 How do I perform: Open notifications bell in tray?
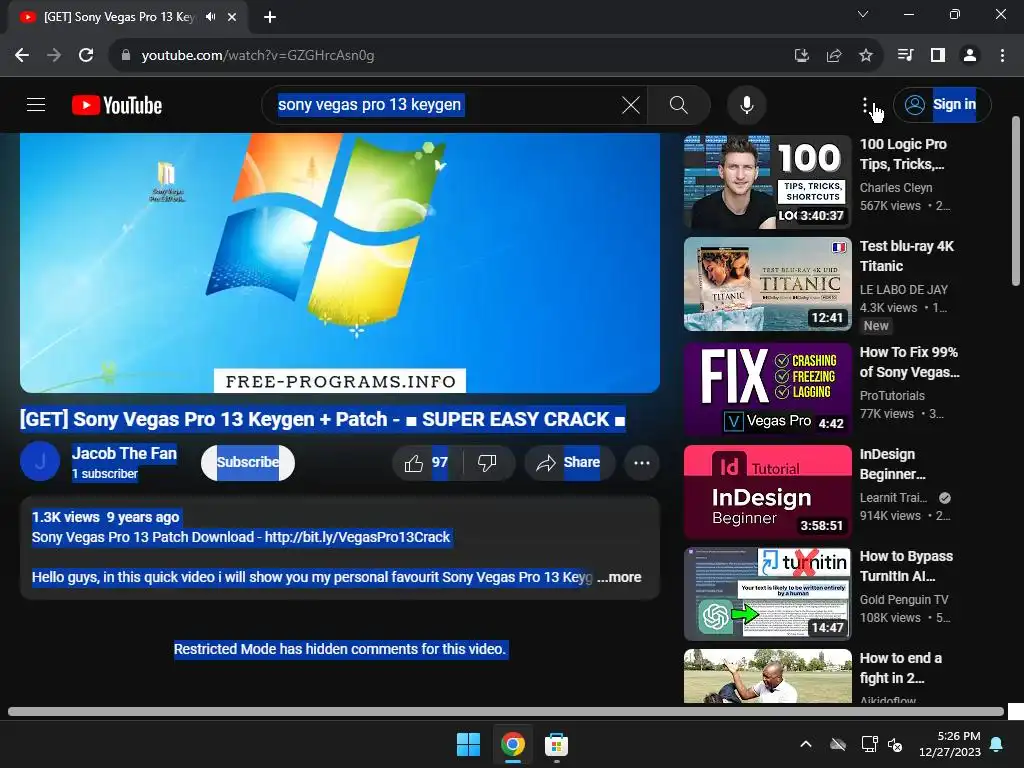click(x=997, y=744)
